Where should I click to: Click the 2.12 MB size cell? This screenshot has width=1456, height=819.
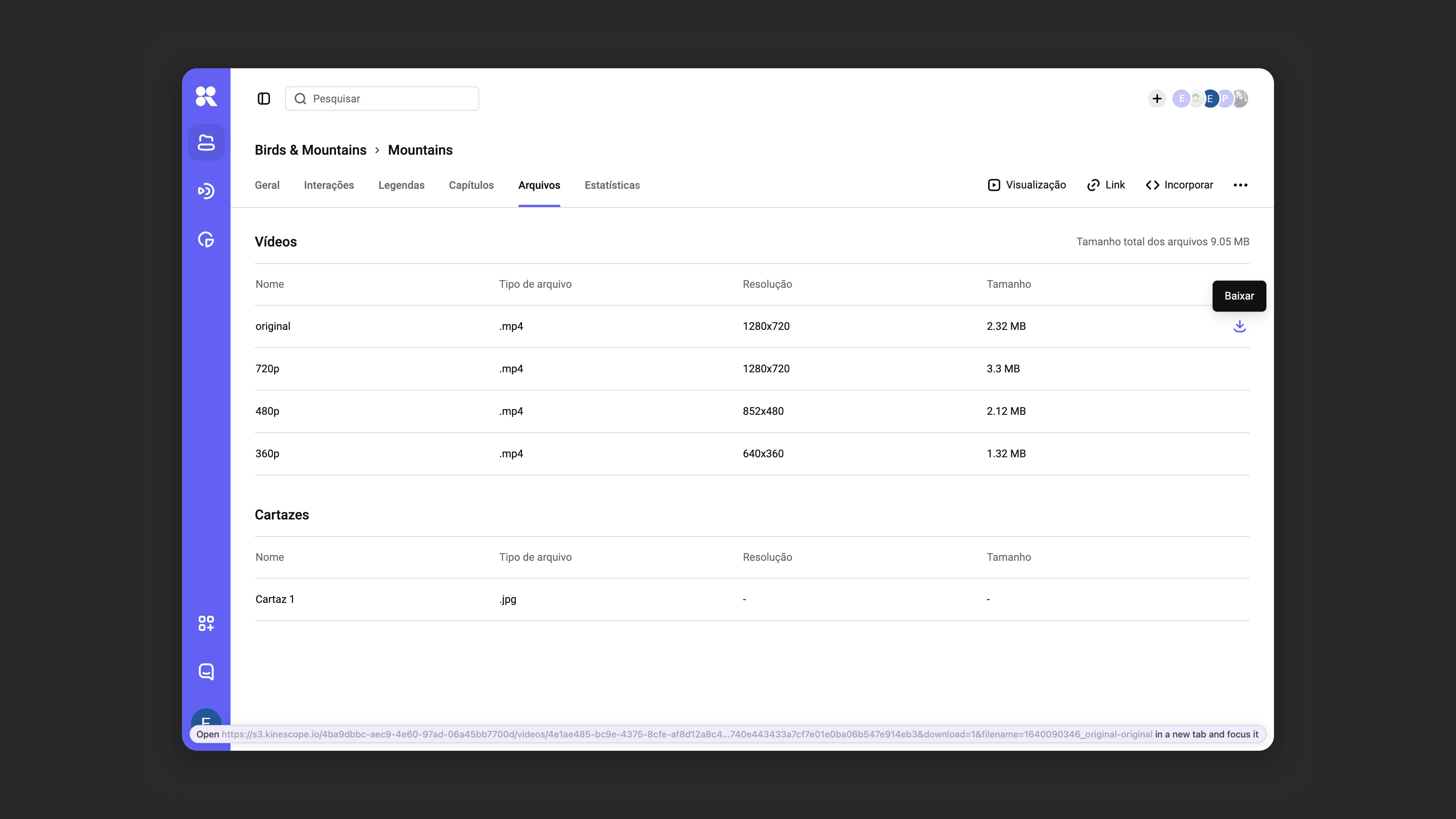click(x=1006, y=411)
